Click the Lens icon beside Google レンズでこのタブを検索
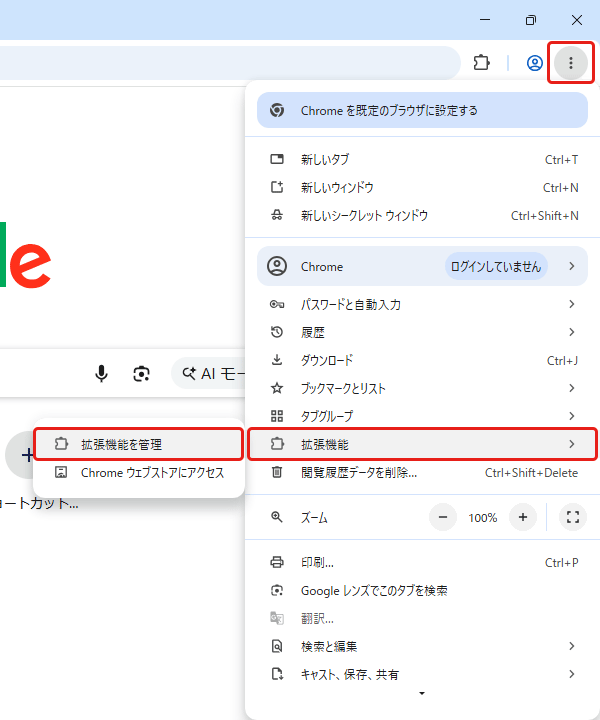 coord(277,590)
